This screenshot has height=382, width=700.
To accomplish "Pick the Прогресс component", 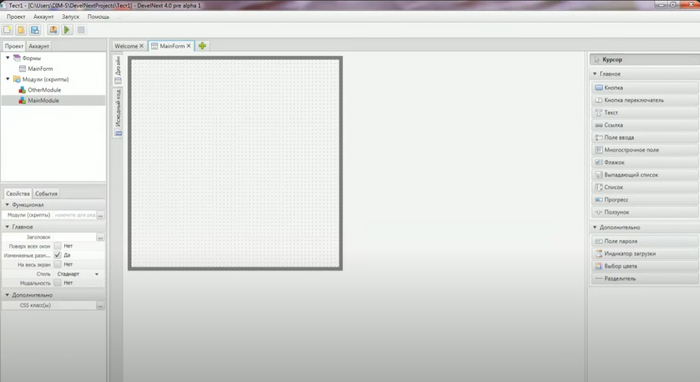I will point(645,199).
